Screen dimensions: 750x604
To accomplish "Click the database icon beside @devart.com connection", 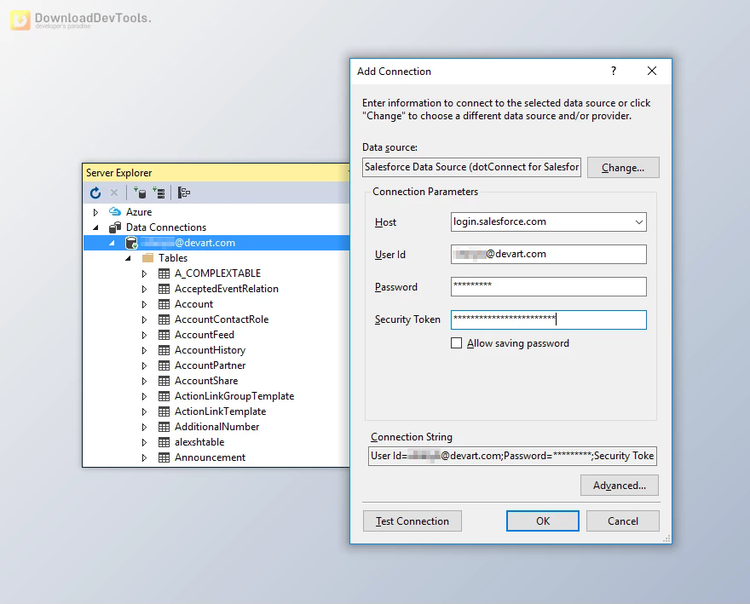I will tap(132, 242).
